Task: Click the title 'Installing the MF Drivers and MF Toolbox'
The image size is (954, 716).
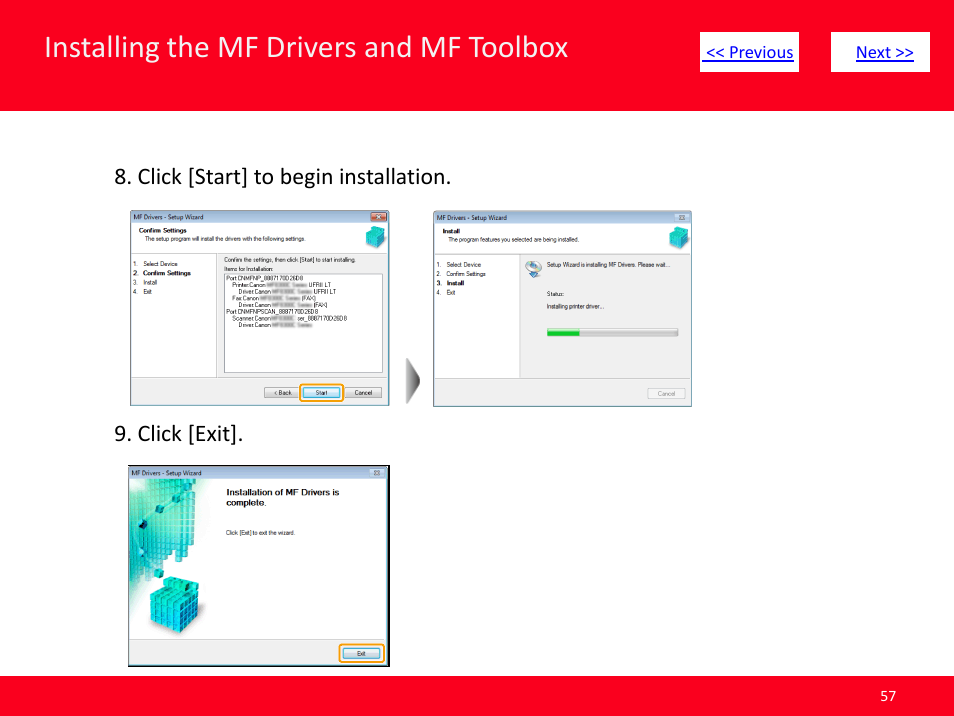Action: 306,47
